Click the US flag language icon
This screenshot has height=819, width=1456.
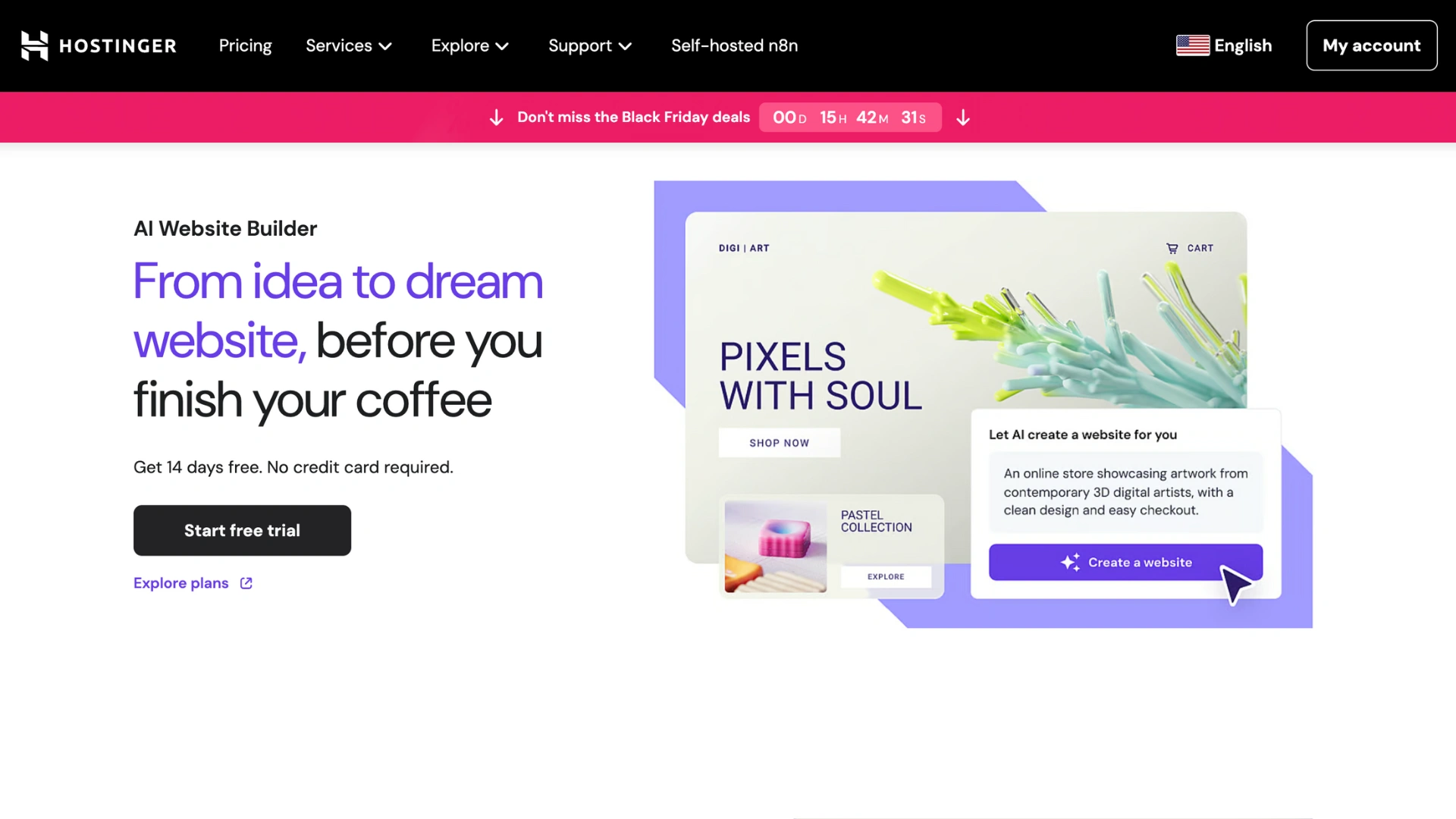click(x=1193, y=45)
